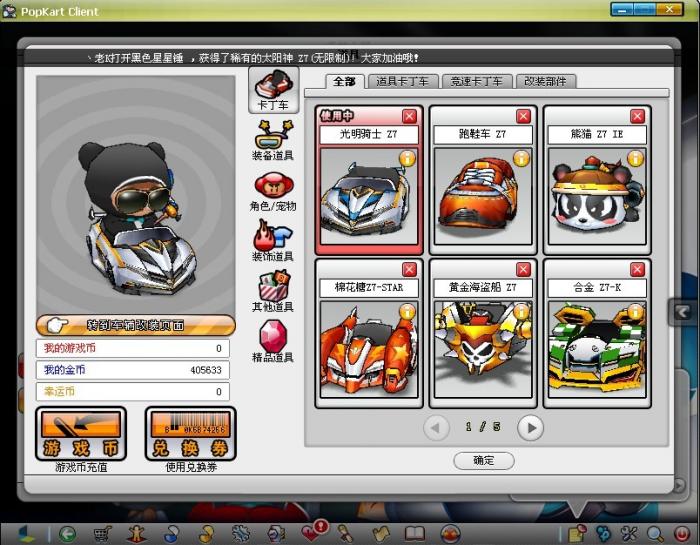Select the 跑鞋车 Z7 kart thumbnail

click(x=483, y=196)
